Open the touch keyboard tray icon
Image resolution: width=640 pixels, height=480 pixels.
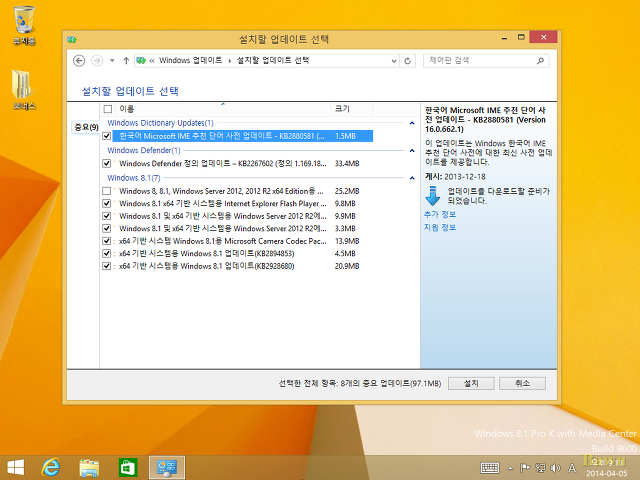click(489, 468)
